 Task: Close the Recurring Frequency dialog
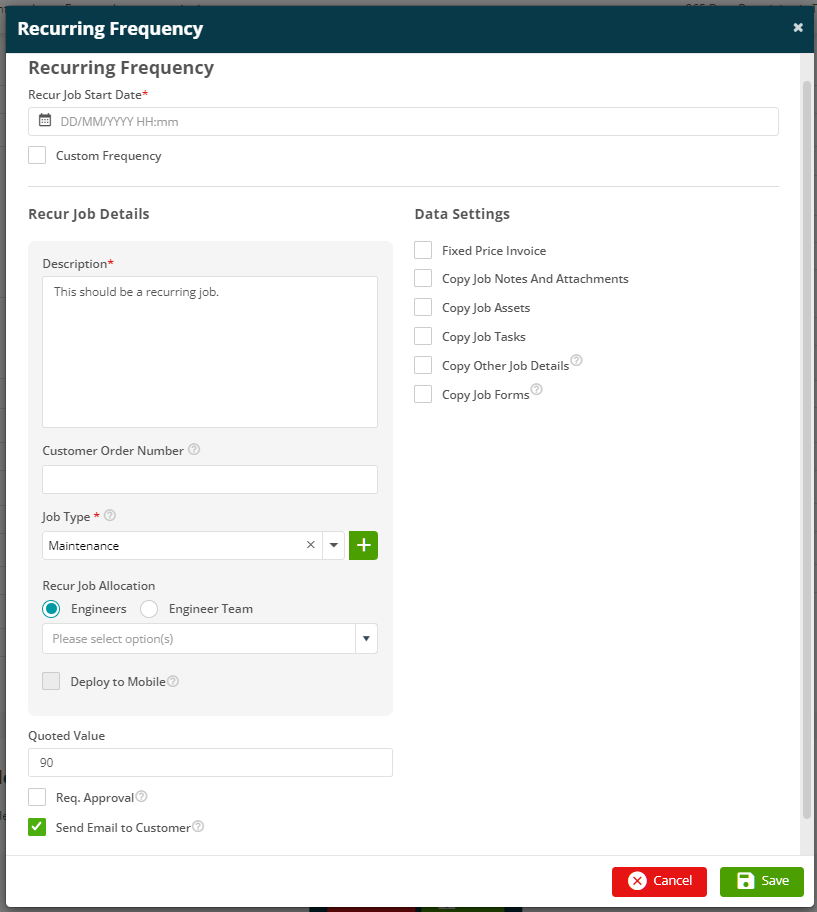[x=798, y=27]
